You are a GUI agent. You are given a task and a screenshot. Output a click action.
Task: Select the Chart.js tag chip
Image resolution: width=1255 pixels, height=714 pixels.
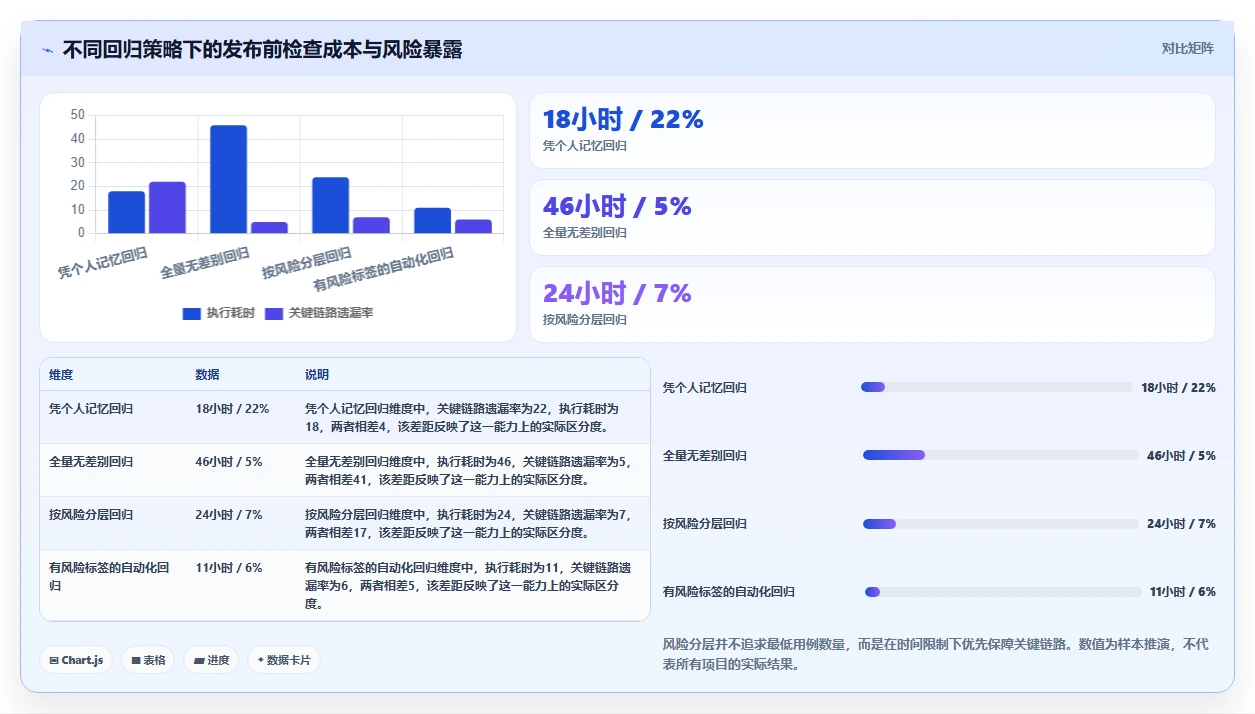pyautogui.click(x=76, y=660)
